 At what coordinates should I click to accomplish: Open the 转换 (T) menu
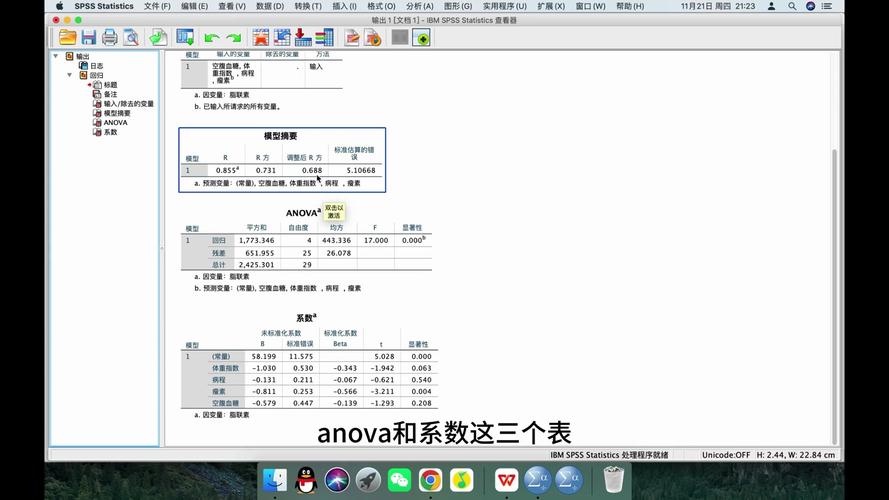(x=308, y=6)
